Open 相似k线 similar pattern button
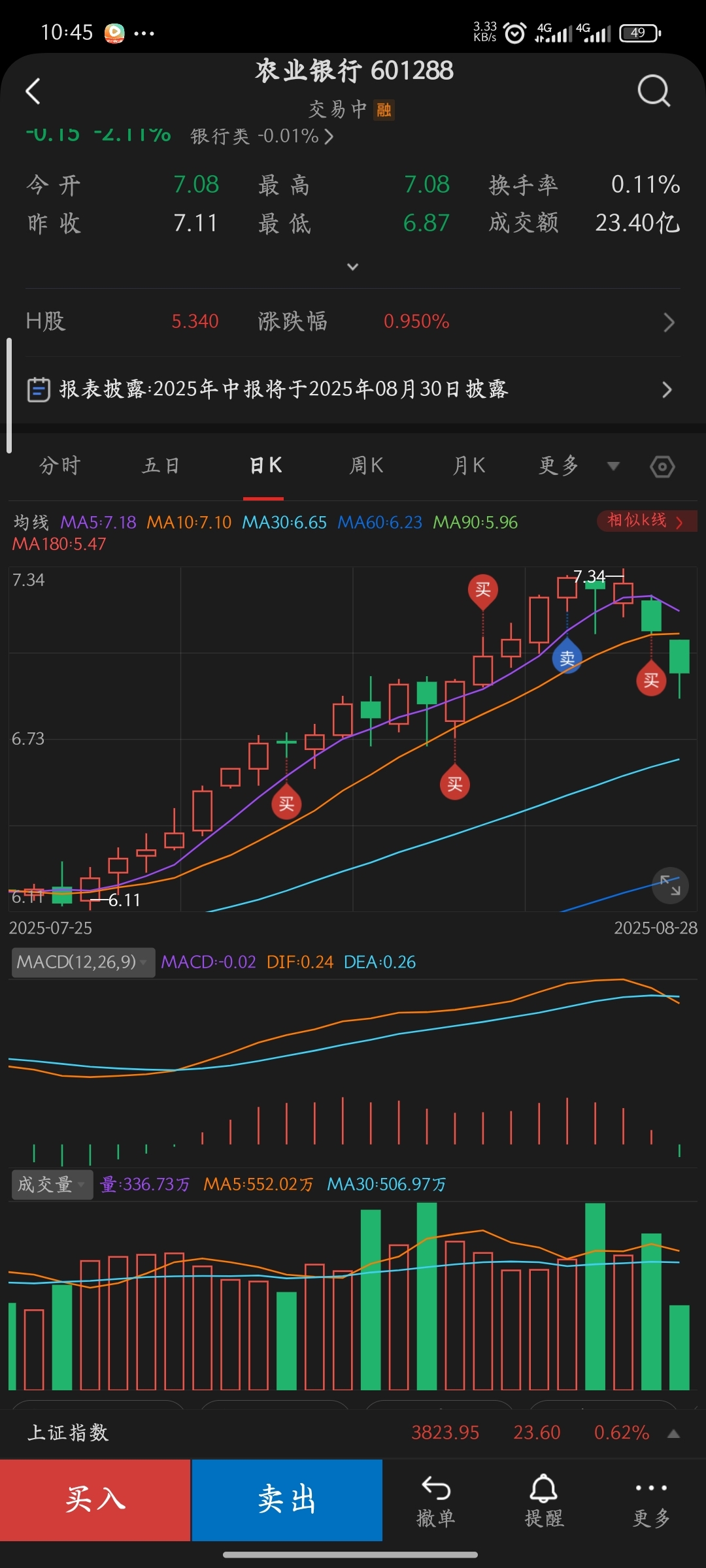Viewport: 706px width, 1568px height. click(x=646, y=521)
